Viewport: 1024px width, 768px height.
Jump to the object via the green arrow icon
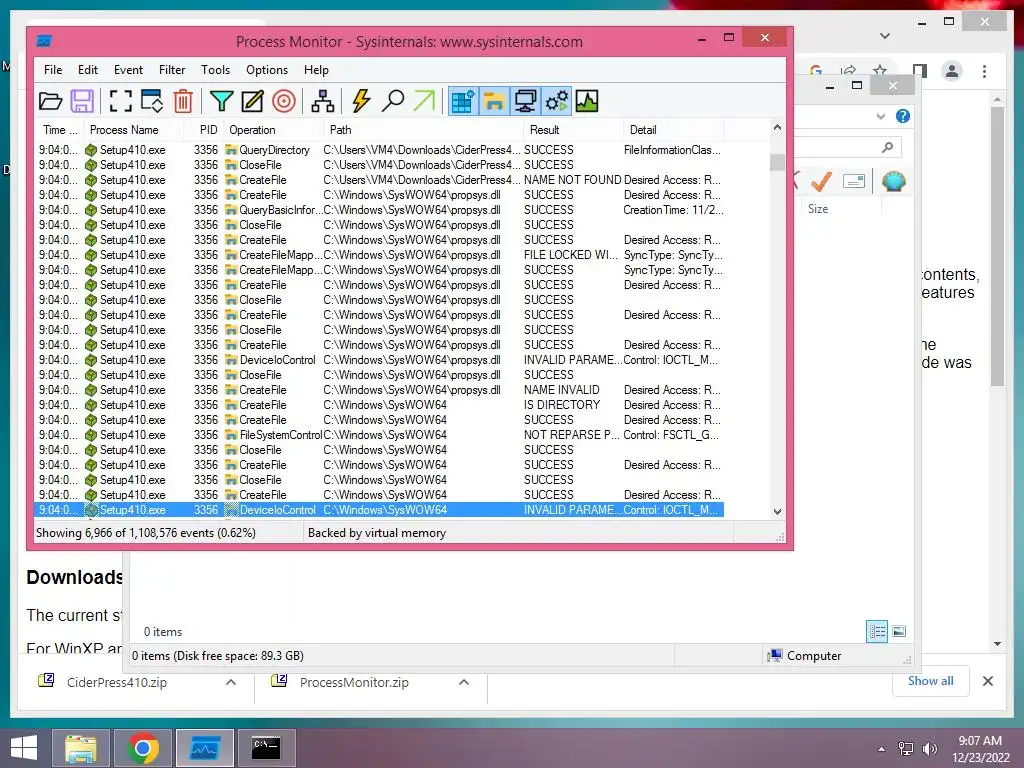(424, 101)
